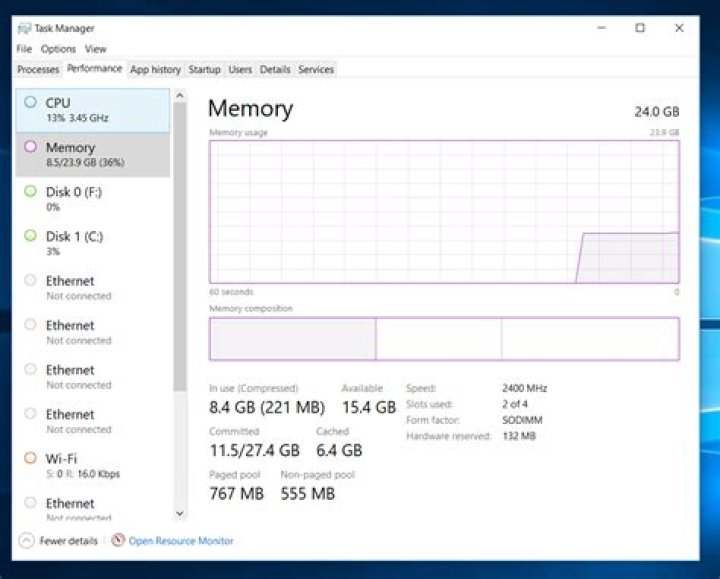Click the 2400 MHz speed value
The image size is (720, 579).
tap(524, 388)
